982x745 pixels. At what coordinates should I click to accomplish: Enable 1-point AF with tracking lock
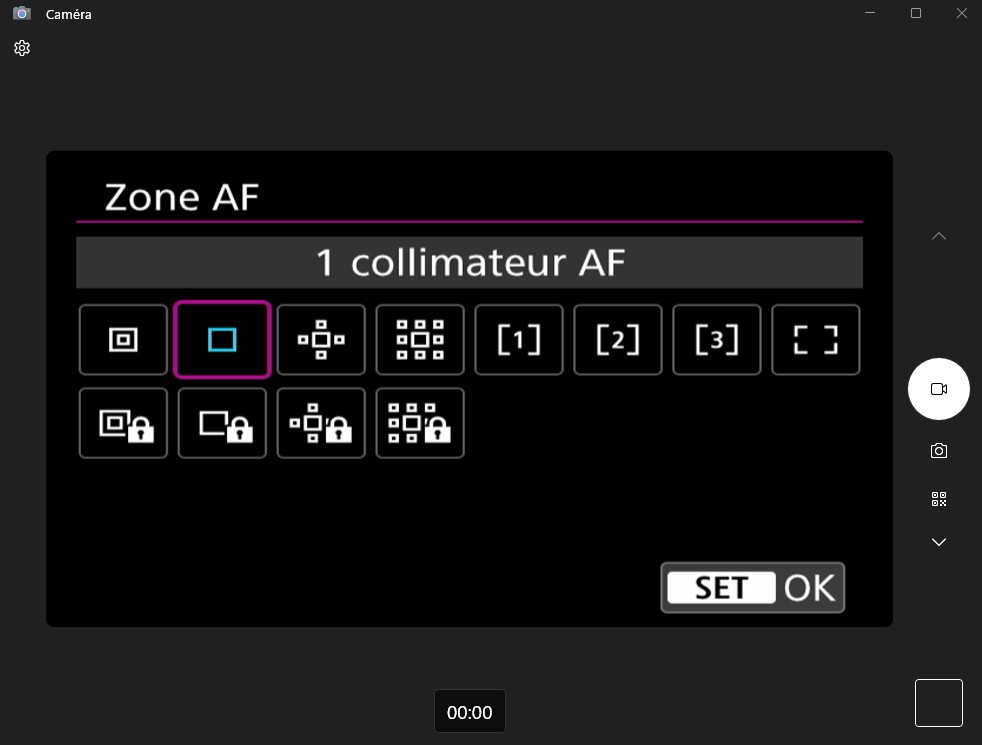click(222, 423)
